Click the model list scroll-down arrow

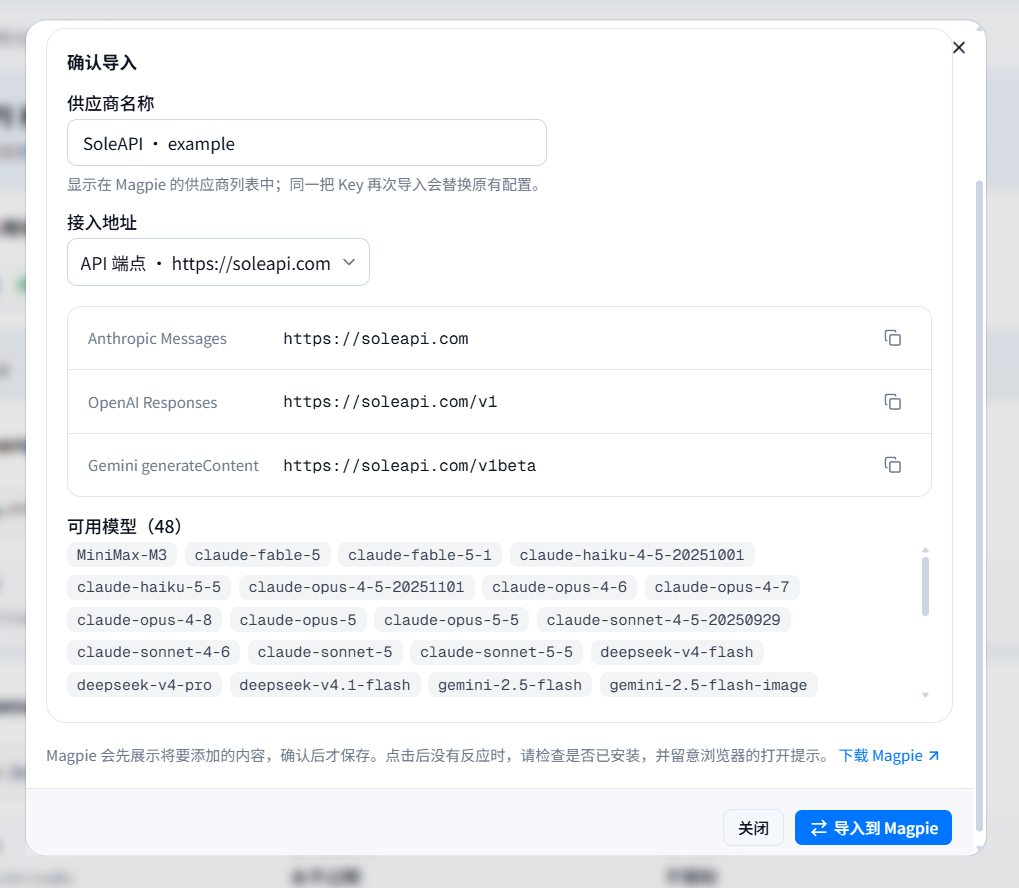[x=925, y=695]
